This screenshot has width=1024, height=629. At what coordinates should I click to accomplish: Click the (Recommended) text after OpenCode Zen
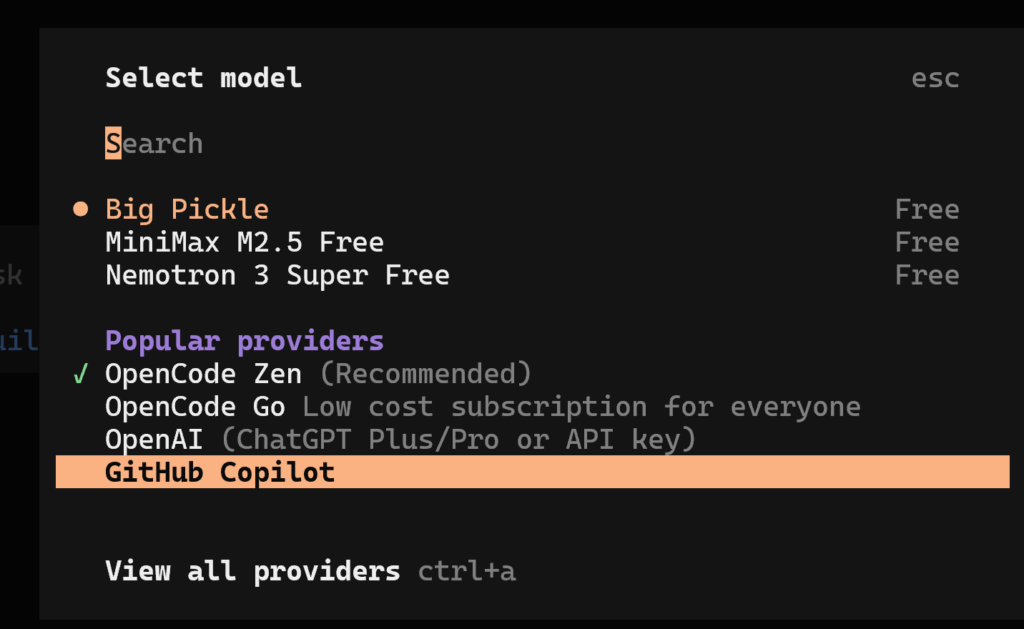pos(426,374)
